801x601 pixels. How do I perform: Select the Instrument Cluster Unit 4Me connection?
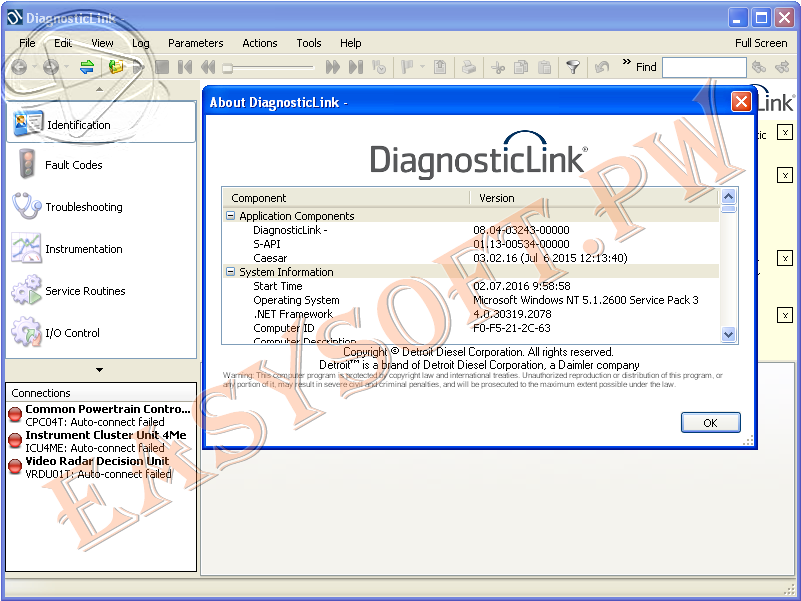(x=100, y=441)
